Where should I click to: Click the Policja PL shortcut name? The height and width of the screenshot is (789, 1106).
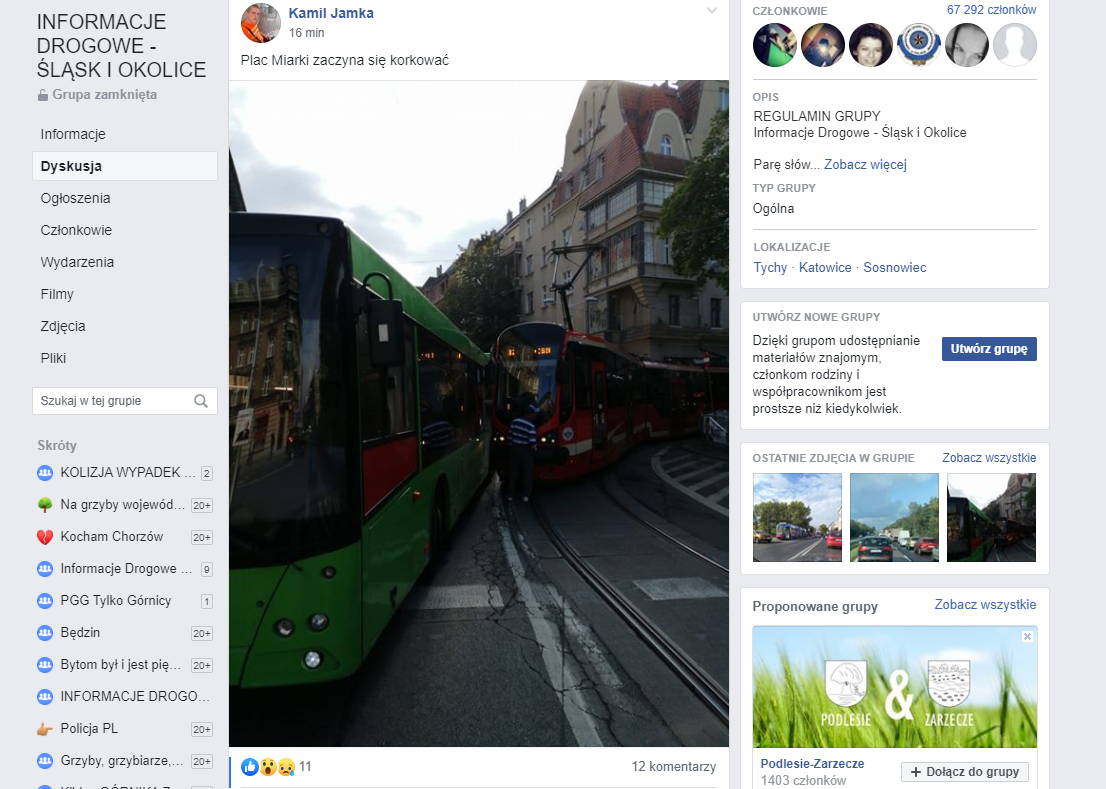89,728
